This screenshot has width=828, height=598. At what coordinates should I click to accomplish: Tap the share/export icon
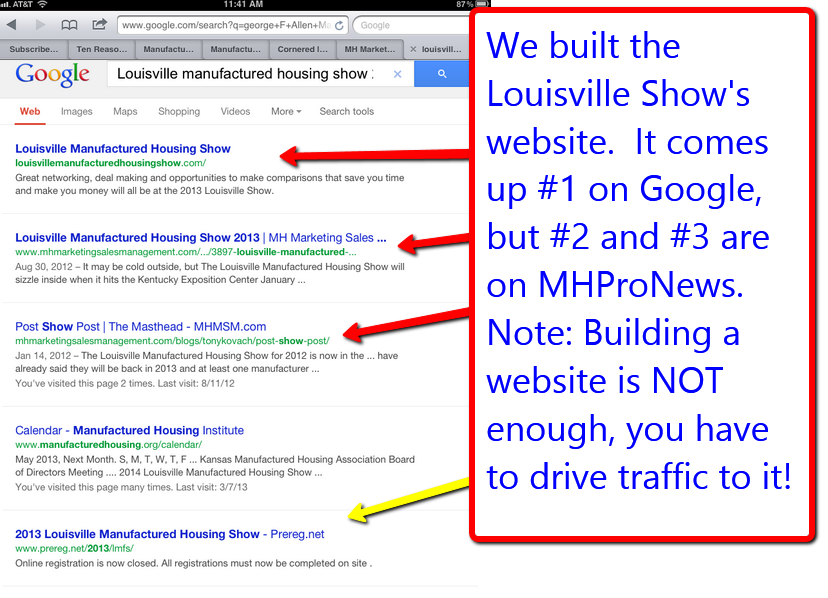coord(99,24)
